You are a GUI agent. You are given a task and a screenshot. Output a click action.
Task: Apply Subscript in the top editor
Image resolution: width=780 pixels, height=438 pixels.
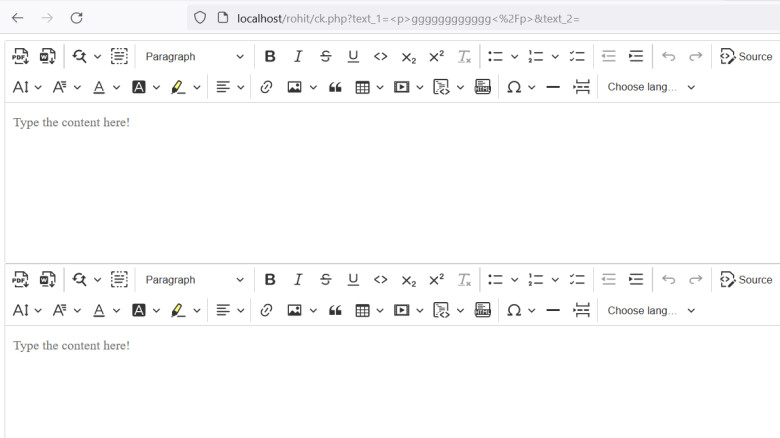click(x=408, y=56)
